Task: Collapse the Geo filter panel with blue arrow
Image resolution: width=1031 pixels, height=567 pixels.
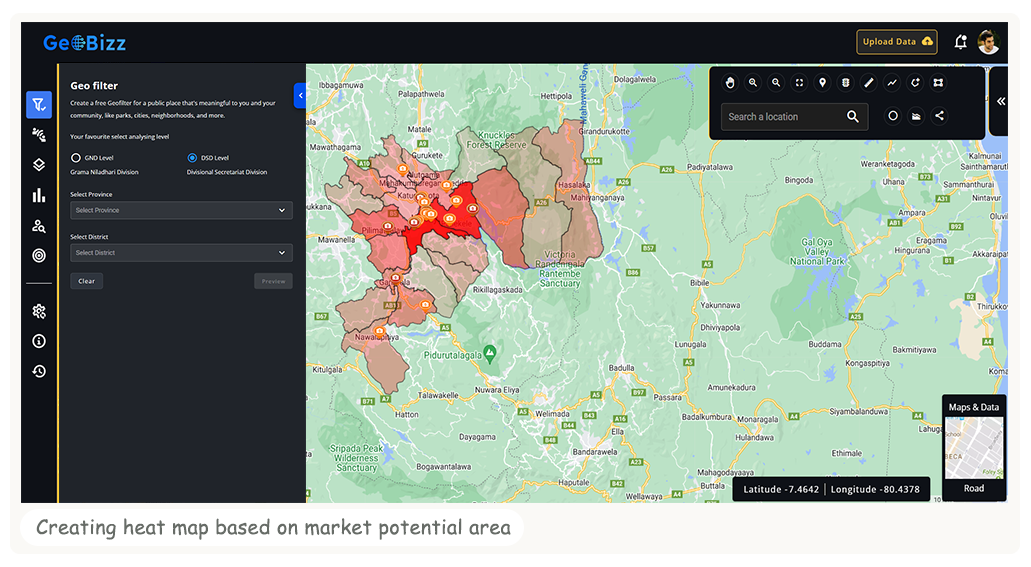Action: (300, 96)
